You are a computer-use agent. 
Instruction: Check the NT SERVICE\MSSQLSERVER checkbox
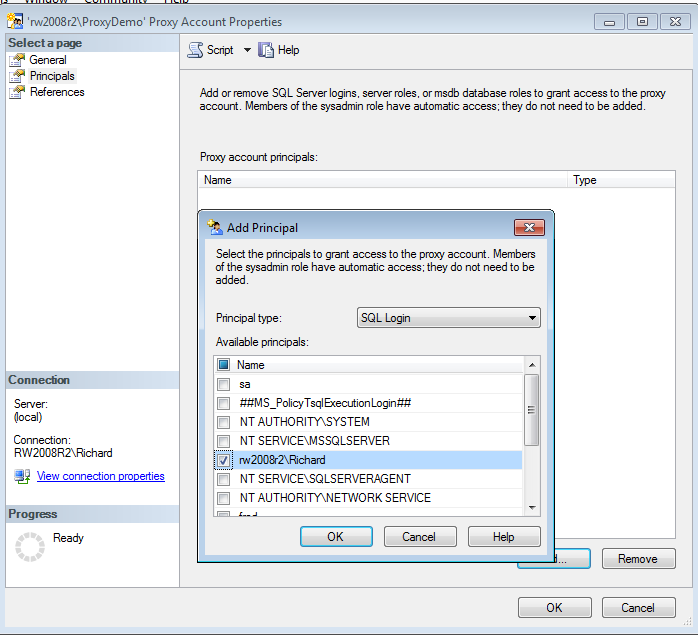223,441
